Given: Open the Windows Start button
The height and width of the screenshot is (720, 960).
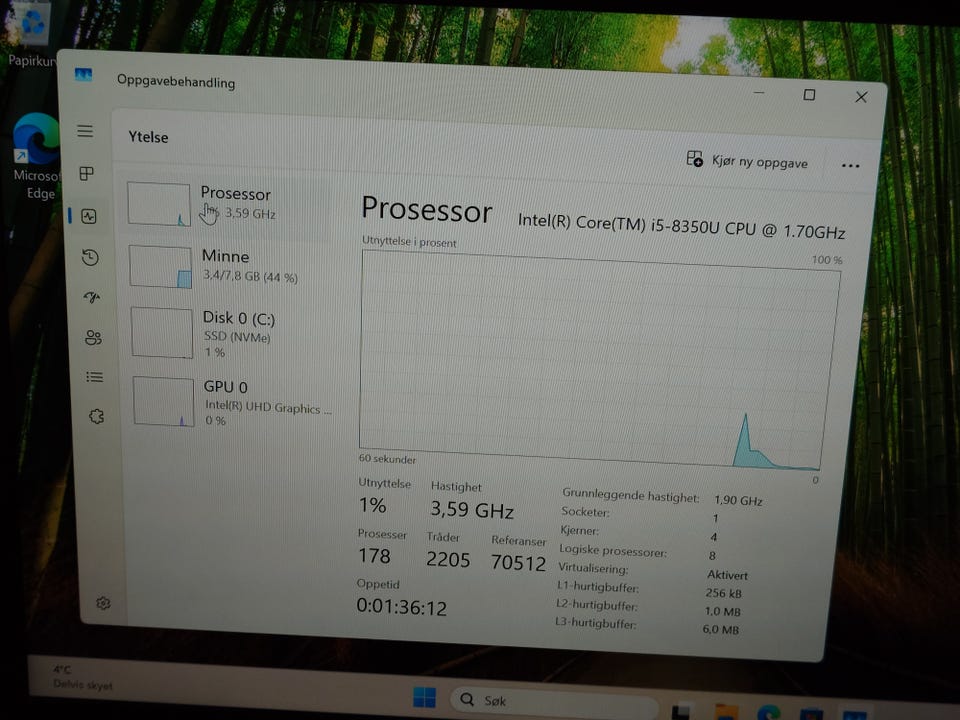Looking at the screenshot, I should 424,697.
